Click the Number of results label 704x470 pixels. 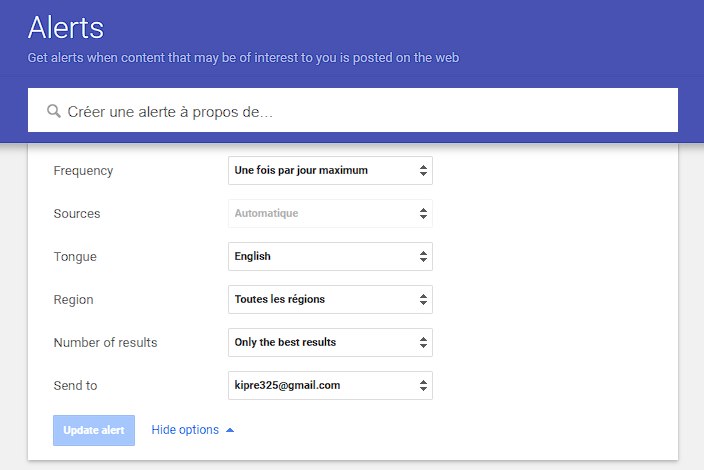coord(105,342)
